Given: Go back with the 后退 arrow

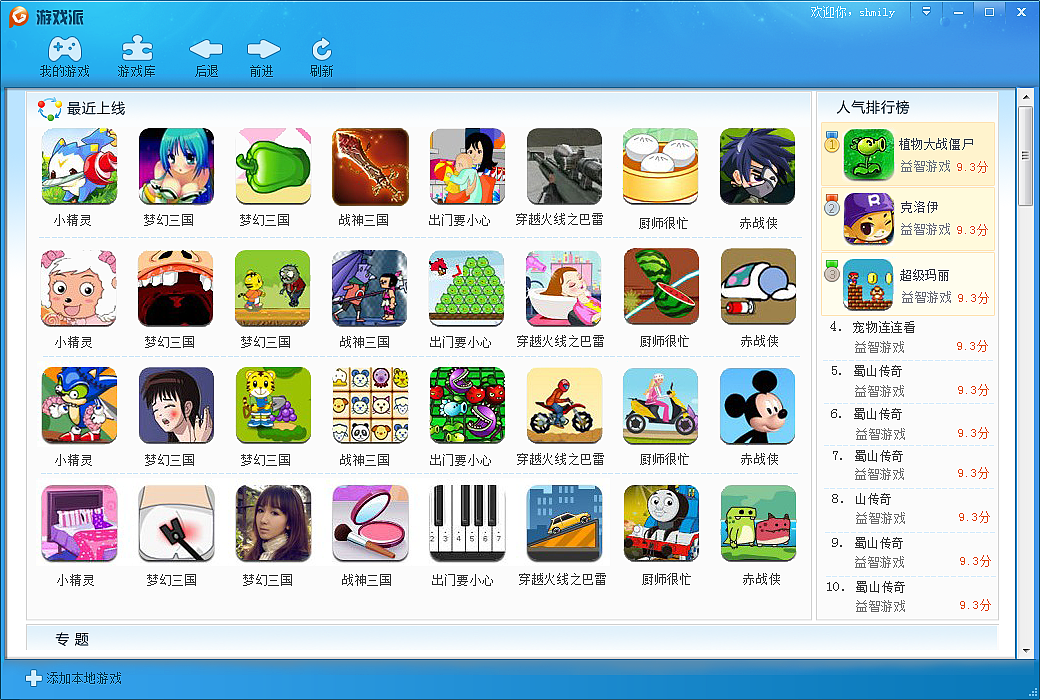Looking at the screenshot, I should [x=206, y=57].
